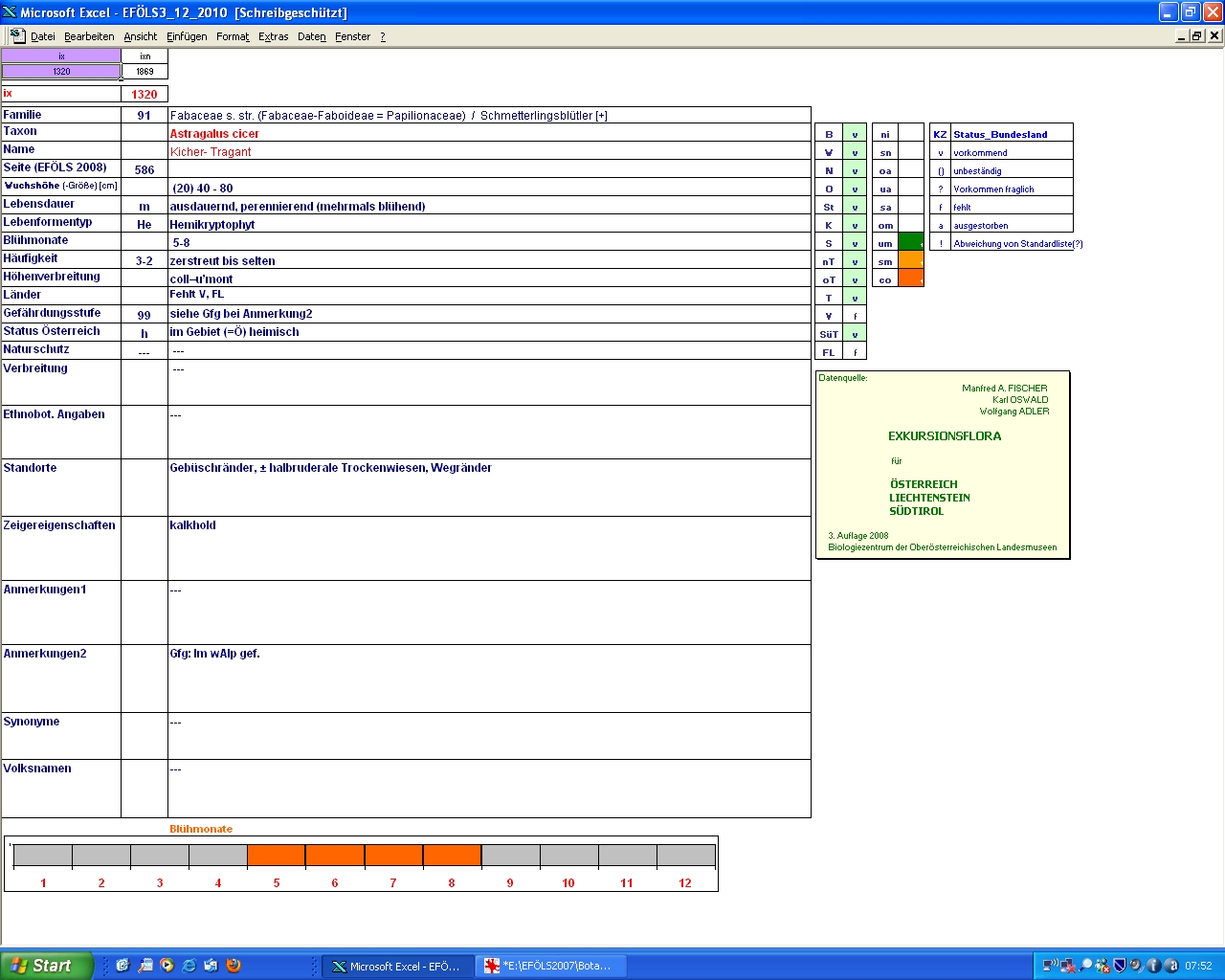Image resolution: width=1225 pixels, height=980 pixels.
Task: Select the red 'Astragalus cicer' taxon cell
Action: click(489, 133)
